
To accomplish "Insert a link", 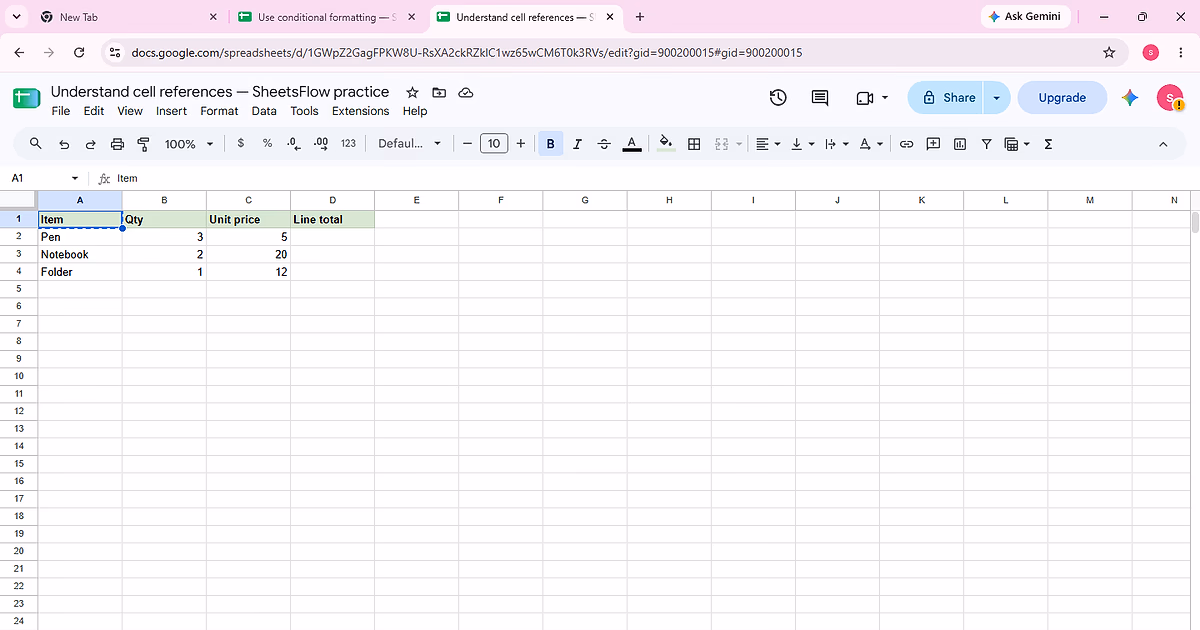I will (906, 144).
